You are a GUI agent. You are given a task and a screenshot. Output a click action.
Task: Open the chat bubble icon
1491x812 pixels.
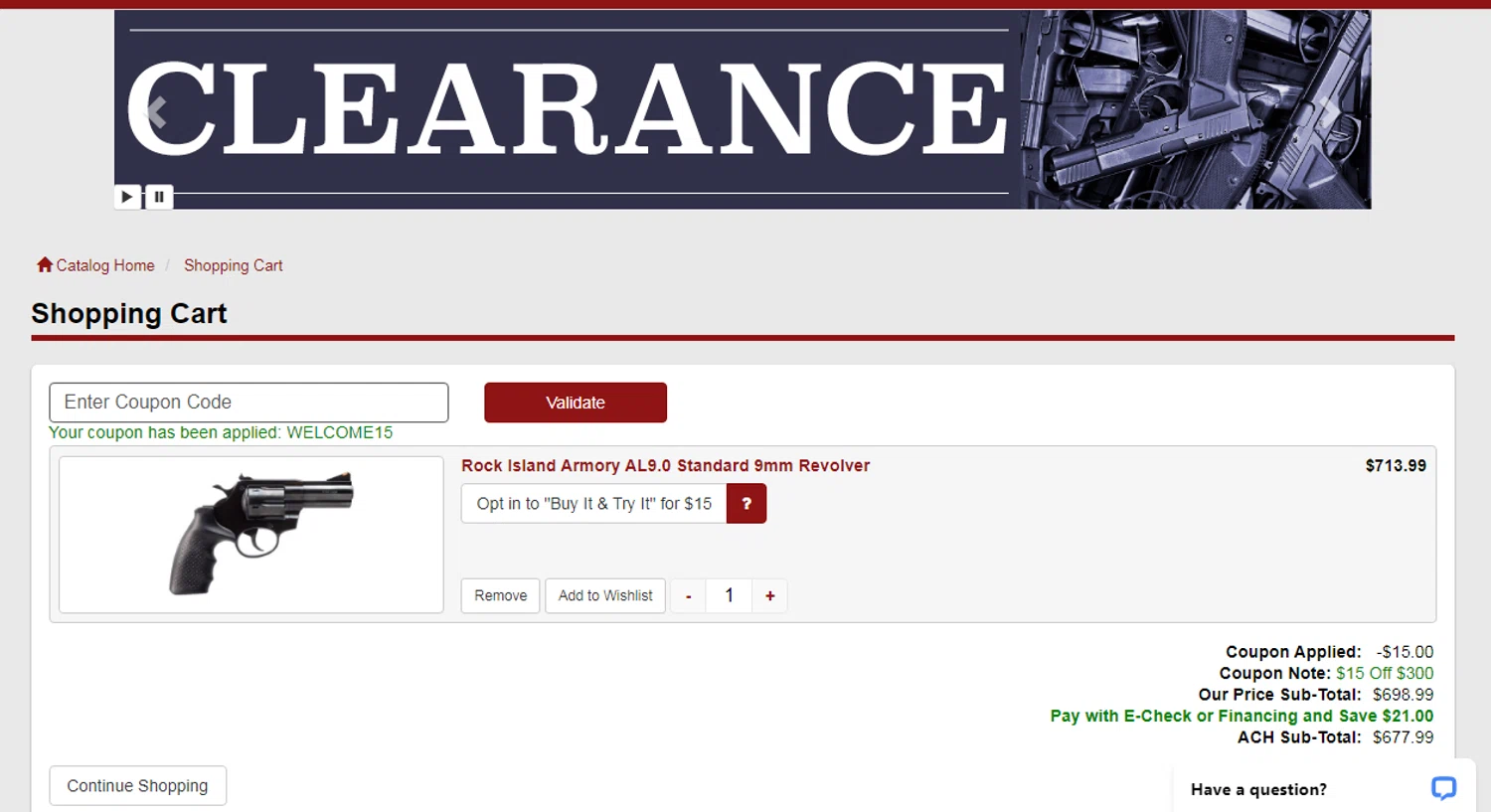tap(1443, 788)
